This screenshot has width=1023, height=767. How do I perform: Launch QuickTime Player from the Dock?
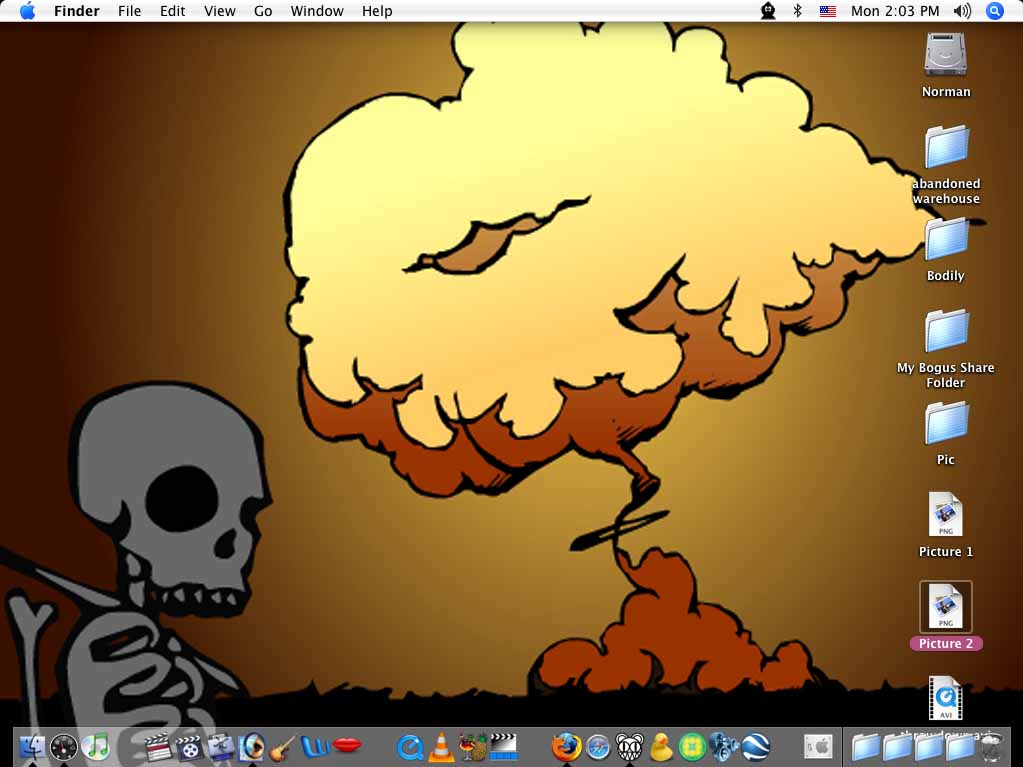coord(410,747)
